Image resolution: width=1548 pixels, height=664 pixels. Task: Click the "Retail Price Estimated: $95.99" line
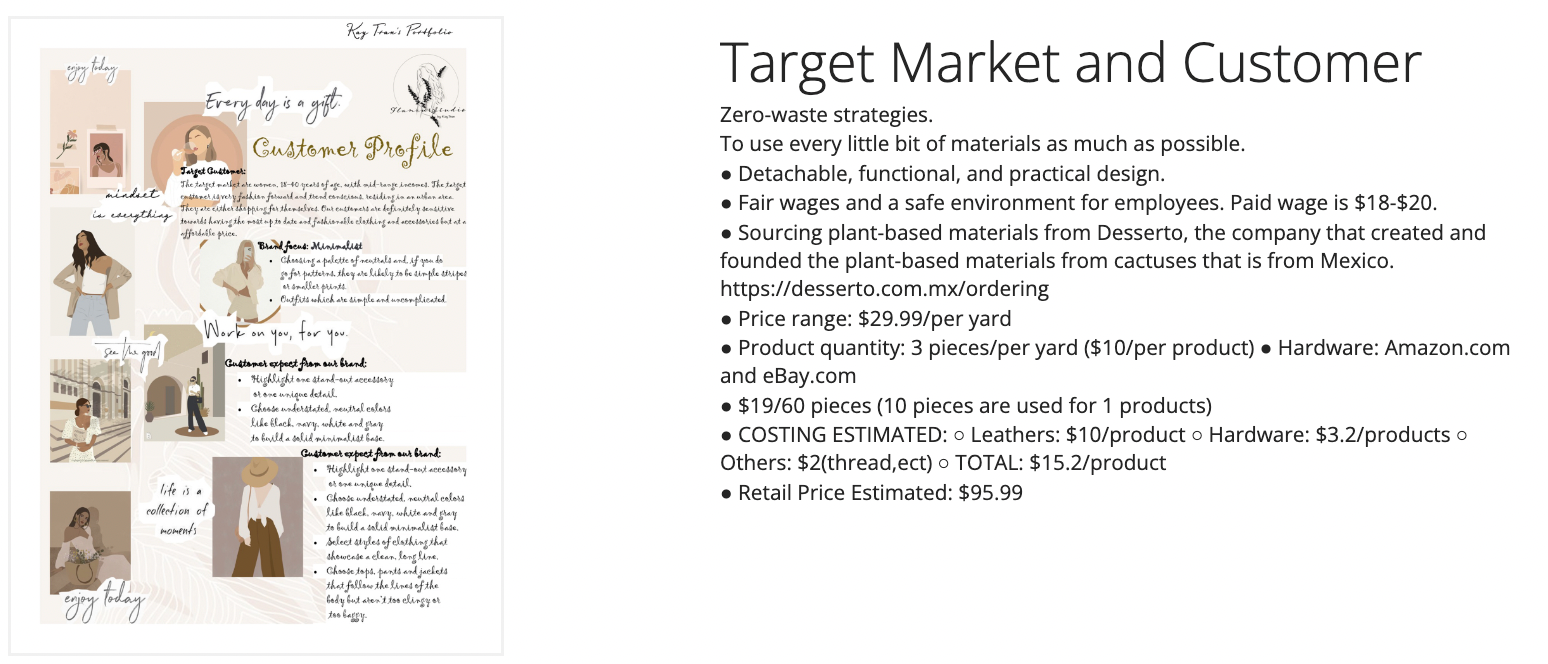click(x=871, y=493)
